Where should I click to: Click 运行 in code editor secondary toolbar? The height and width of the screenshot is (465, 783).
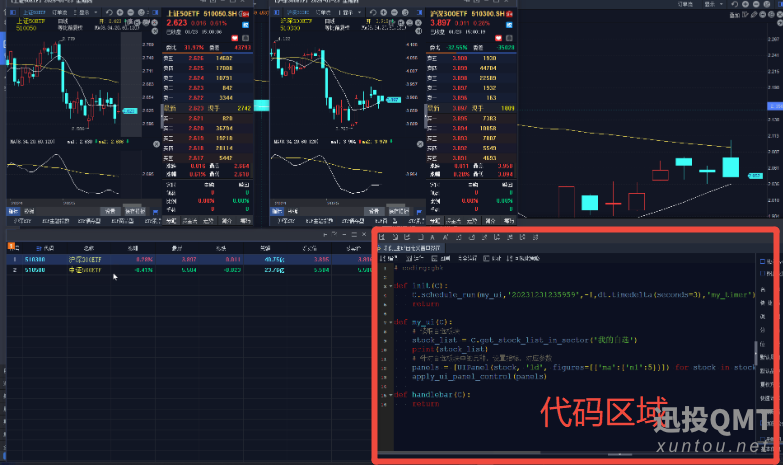(415, 258)
